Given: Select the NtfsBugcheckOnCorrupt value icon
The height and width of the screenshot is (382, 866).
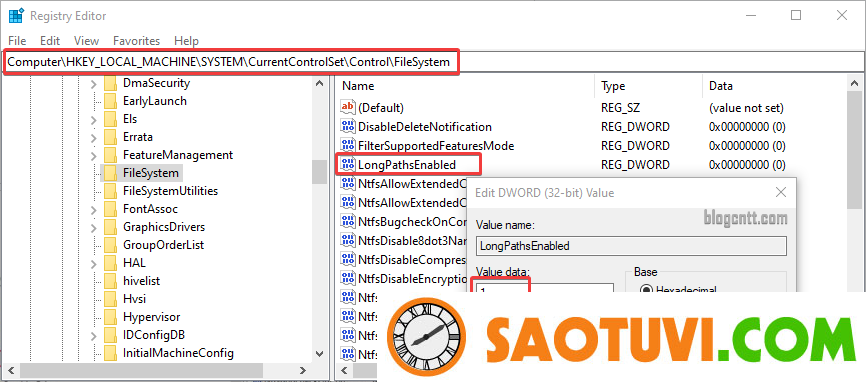Looking at the screenshot, I should click(347, 221).
